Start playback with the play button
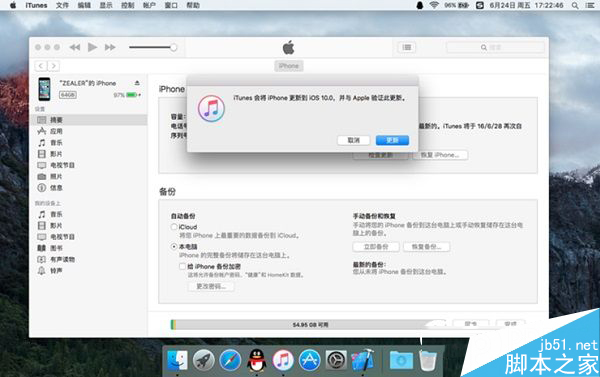Screen dimensions: 600x377 coord(92,47)
